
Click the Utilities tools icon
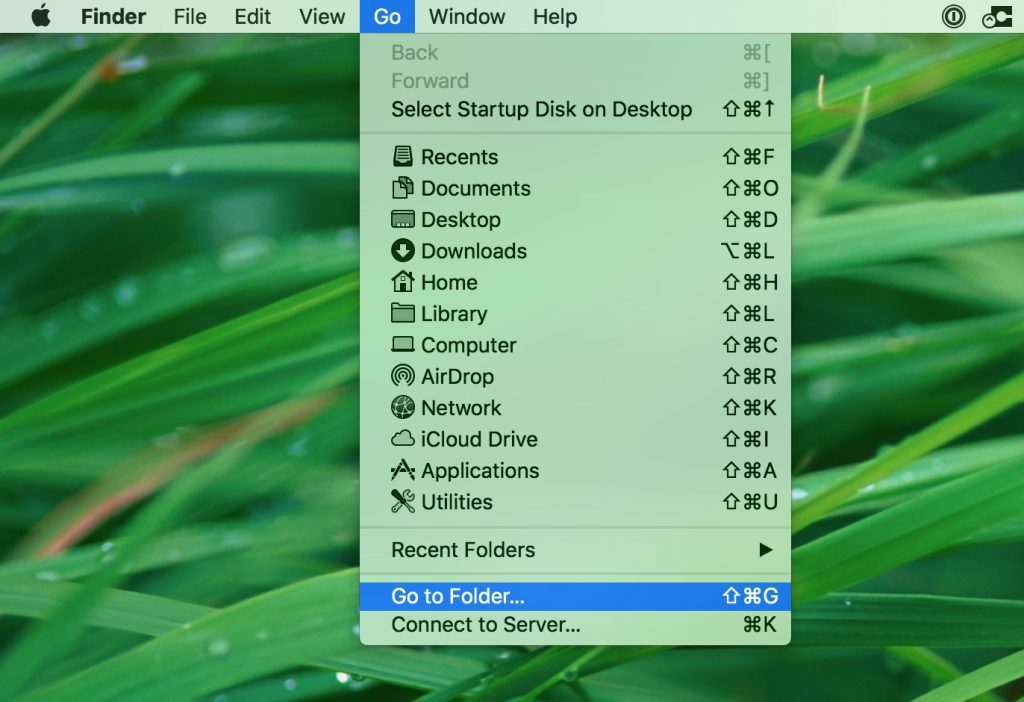click(x=402, y=502)
